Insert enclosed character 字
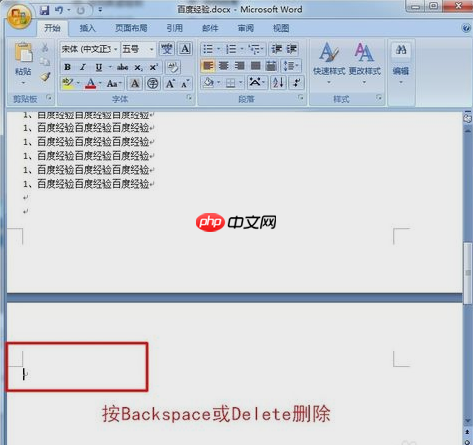 pyautogui.click(x=153, y=83)
